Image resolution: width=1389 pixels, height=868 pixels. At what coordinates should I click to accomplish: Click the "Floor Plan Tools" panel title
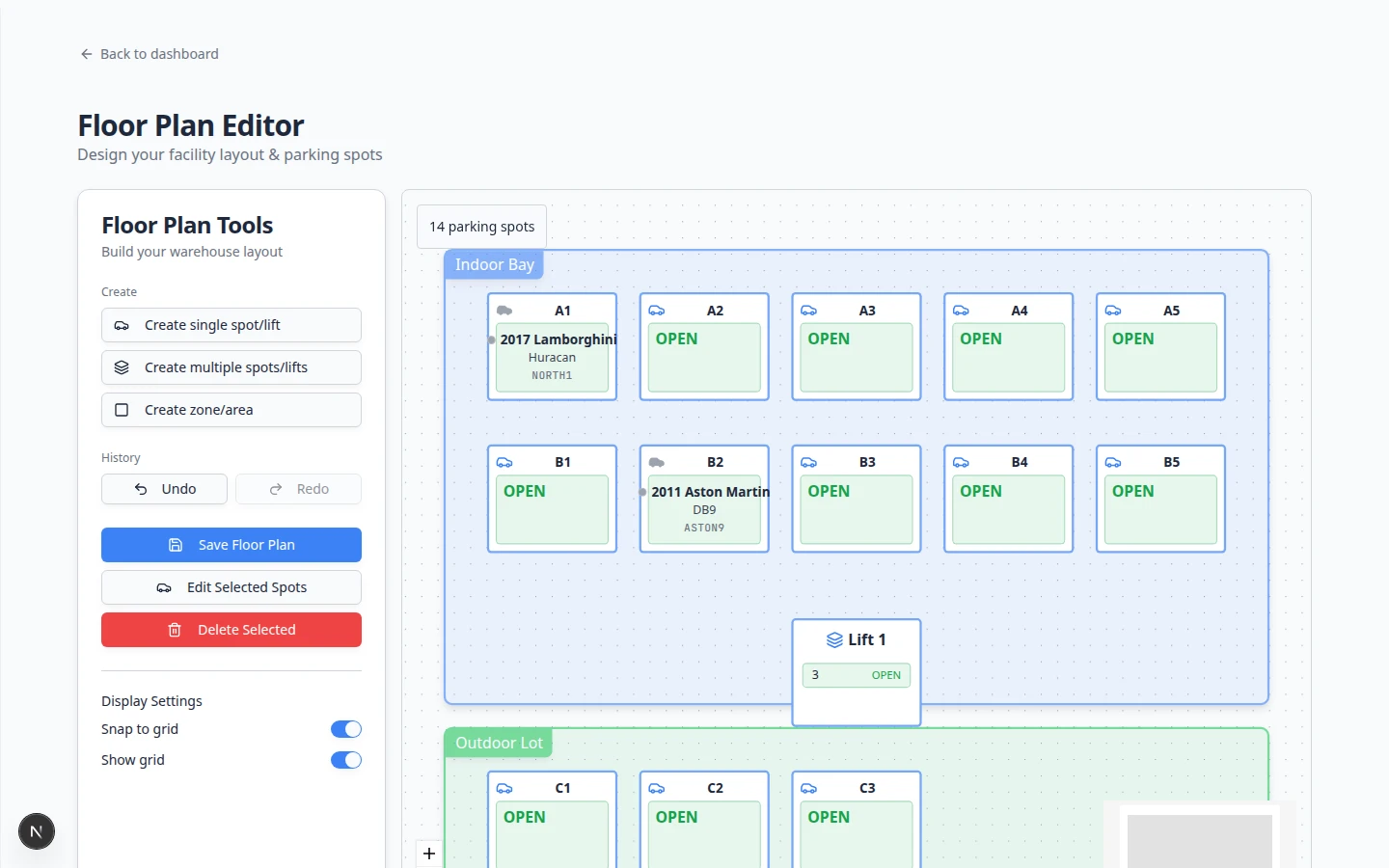[187, 226]
